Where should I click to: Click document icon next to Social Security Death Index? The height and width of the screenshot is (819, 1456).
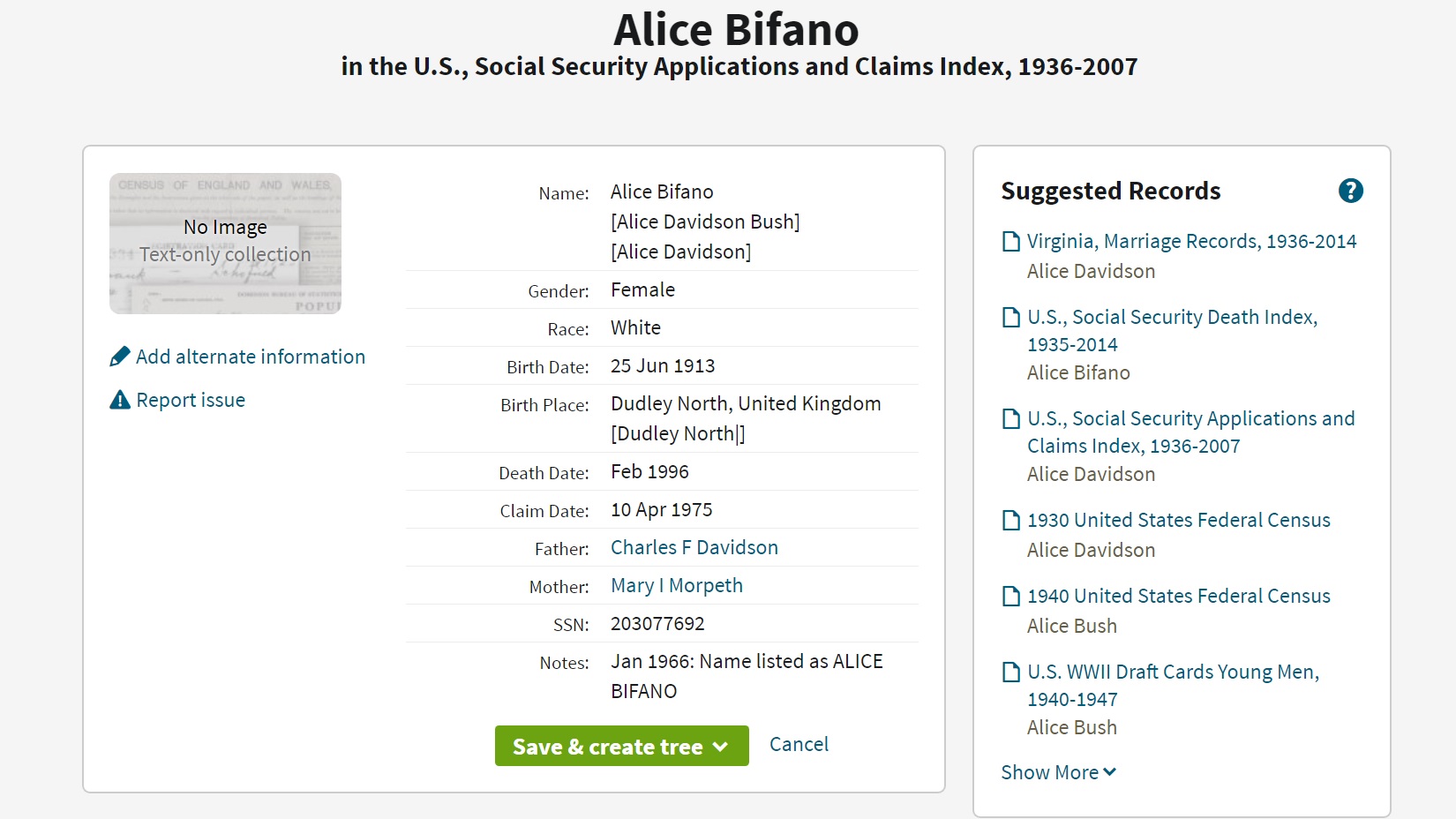click(1011, 318)
